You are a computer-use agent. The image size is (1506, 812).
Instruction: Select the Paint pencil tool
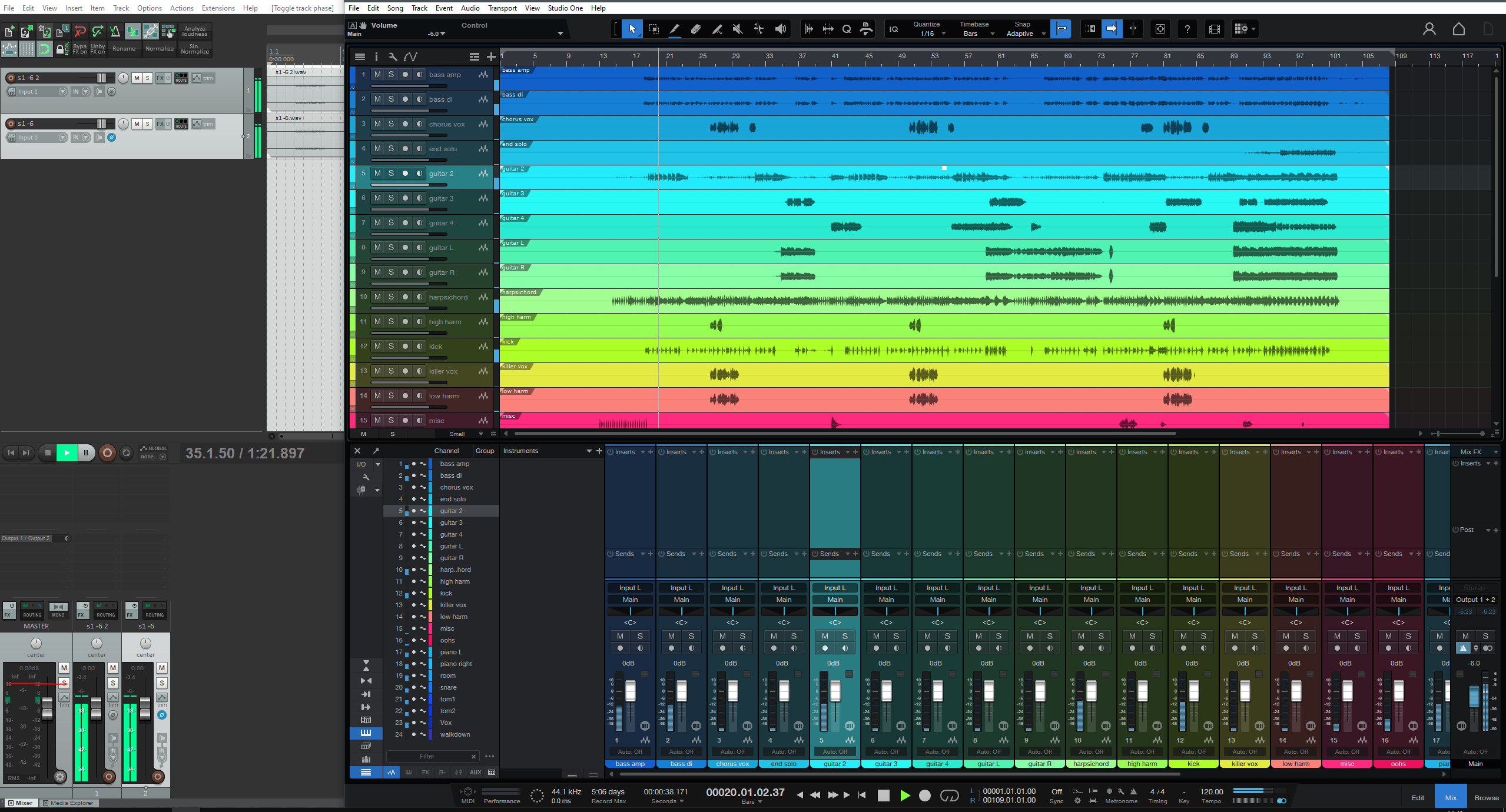pyautogui.click(x=717, y=29)
